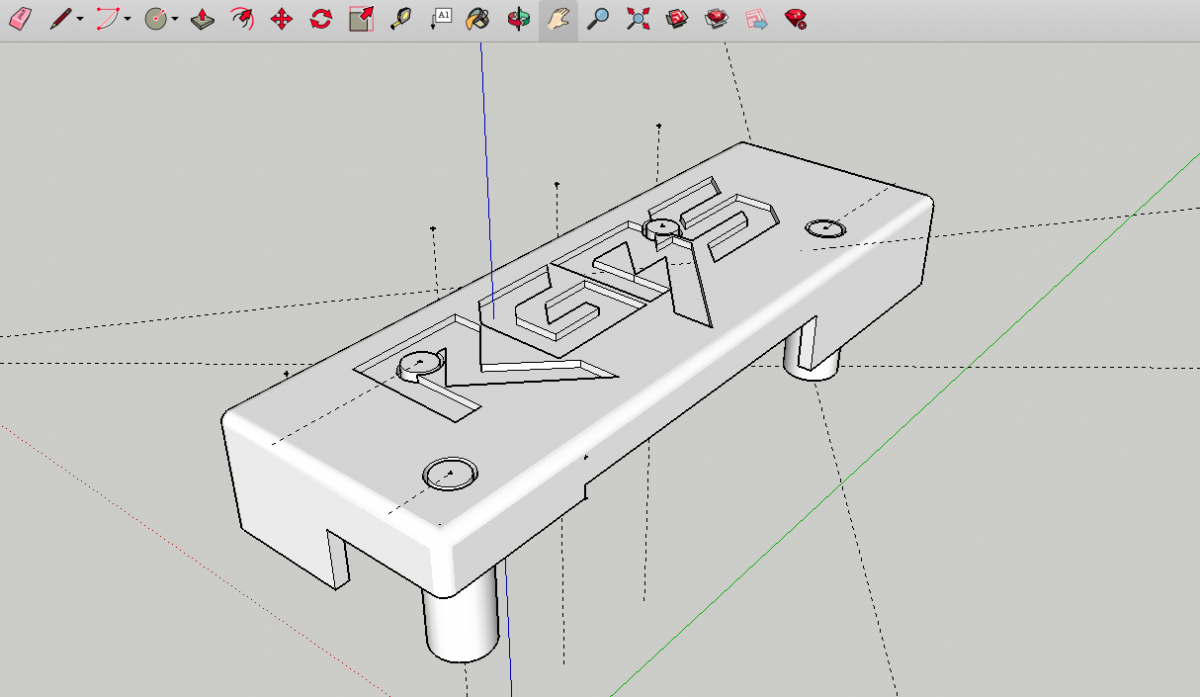The width and height of the screenshot is (1200, 697).
Task: Activate the Scale tool
Action: tap(360, 18)
